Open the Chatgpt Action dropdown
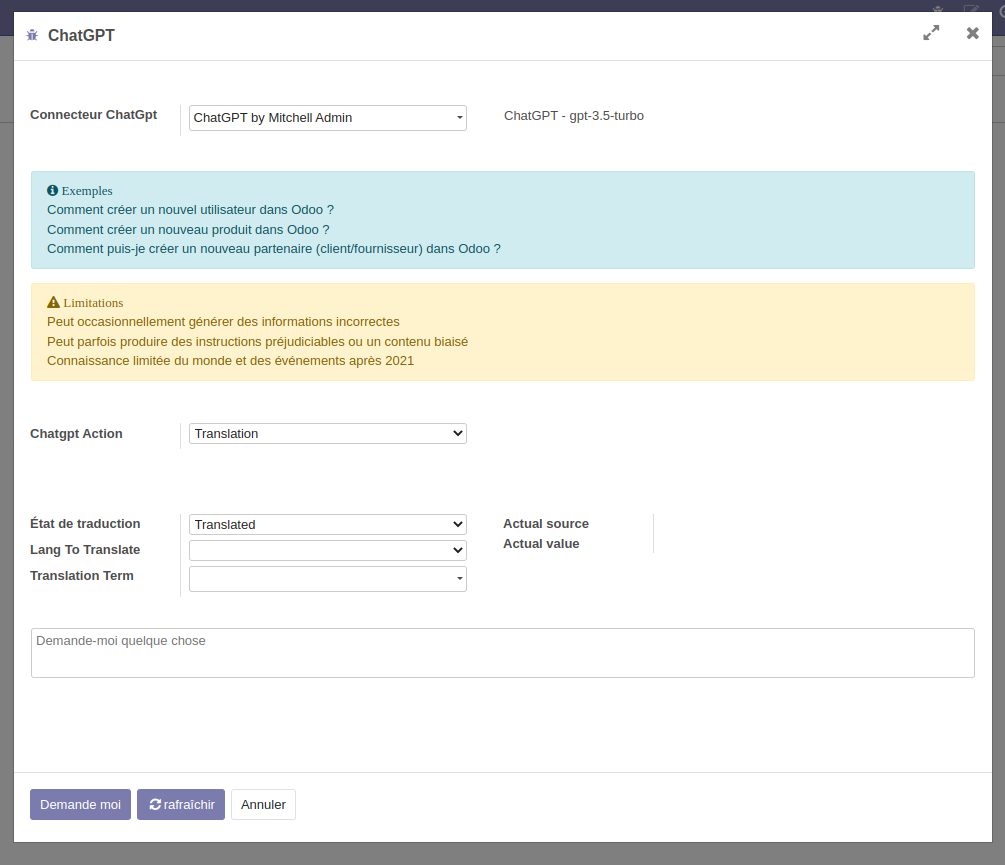 (x=327, y=434)
